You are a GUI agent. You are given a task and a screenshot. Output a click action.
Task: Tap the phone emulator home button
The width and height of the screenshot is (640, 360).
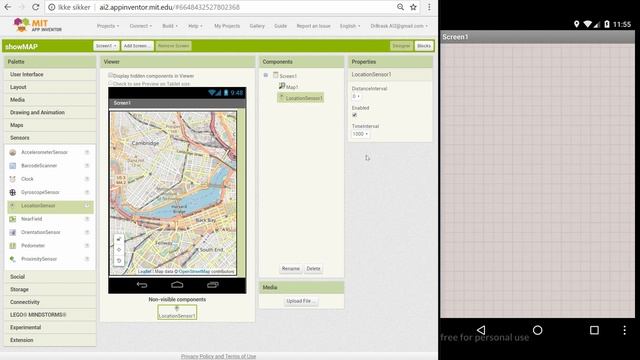(538, 330)
